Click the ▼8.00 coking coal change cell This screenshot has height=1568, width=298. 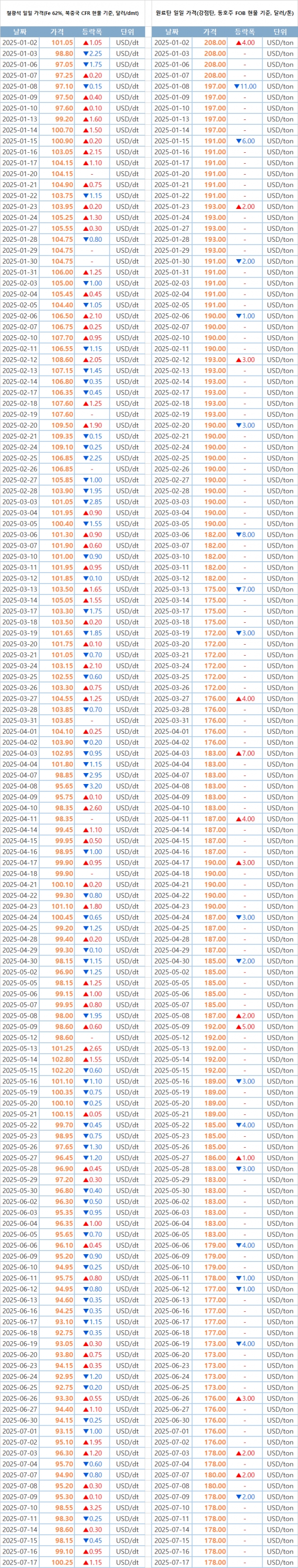click(244, 534)
